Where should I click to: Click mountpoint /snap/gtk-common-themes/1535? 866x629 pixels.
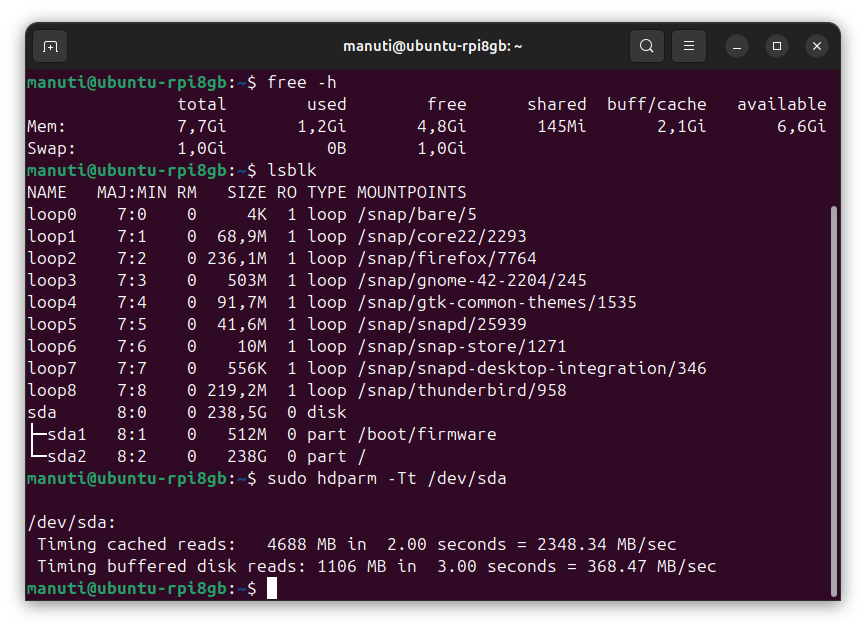[497, 303]
